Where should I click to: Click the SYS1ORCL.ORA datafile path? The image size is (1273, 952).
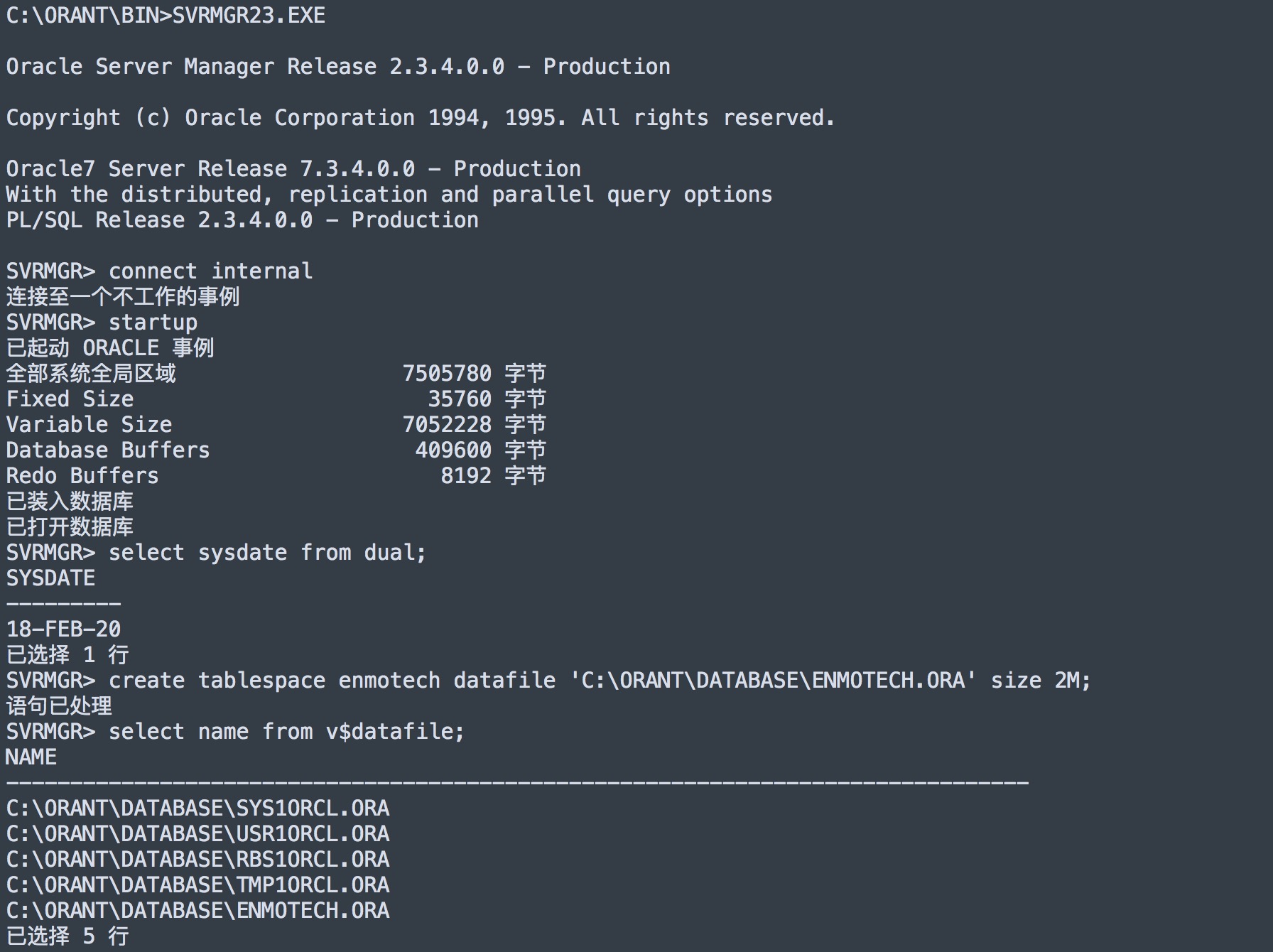coord(197,808)
